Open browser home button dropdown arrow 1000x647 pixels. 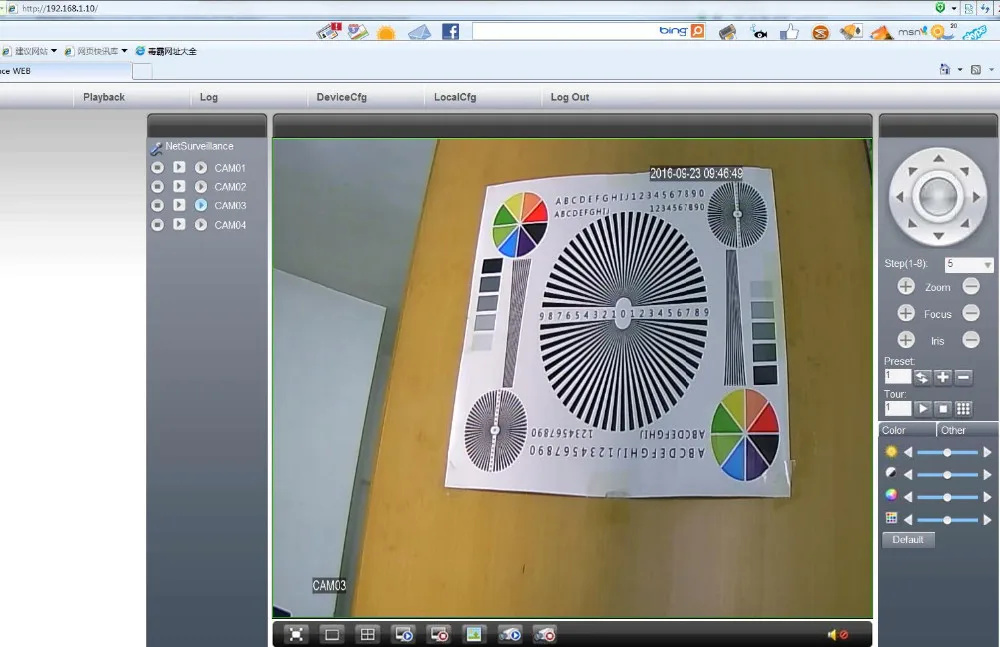(x=960, y=70)
